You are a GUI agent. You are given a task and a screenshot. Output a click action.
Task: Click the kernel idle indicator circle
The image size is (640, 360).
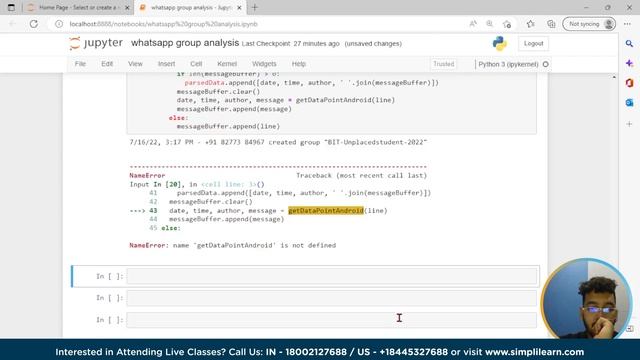(546, 64)
